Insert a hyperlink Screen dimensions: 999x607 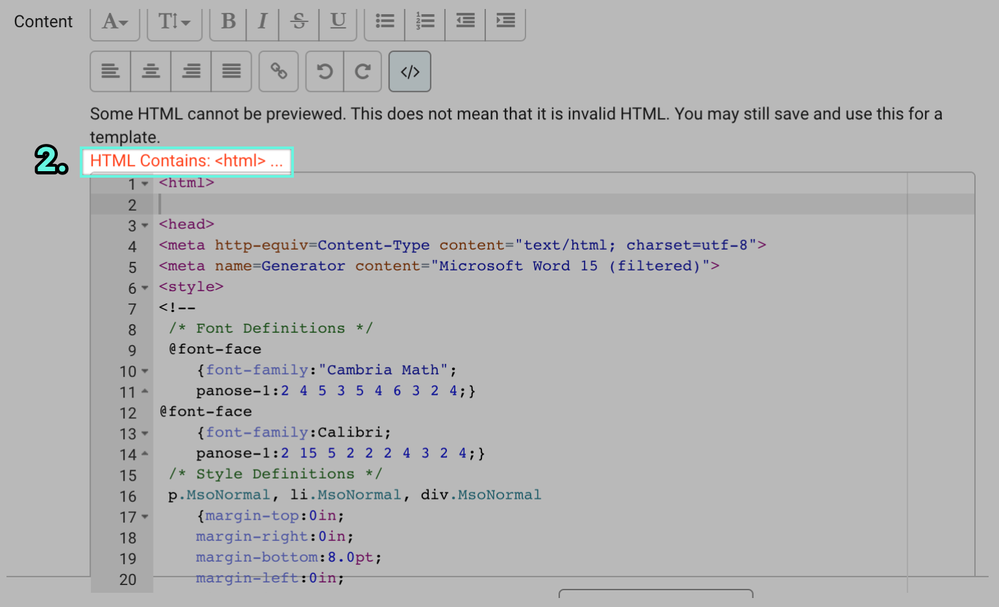click(x=278, y=71)
